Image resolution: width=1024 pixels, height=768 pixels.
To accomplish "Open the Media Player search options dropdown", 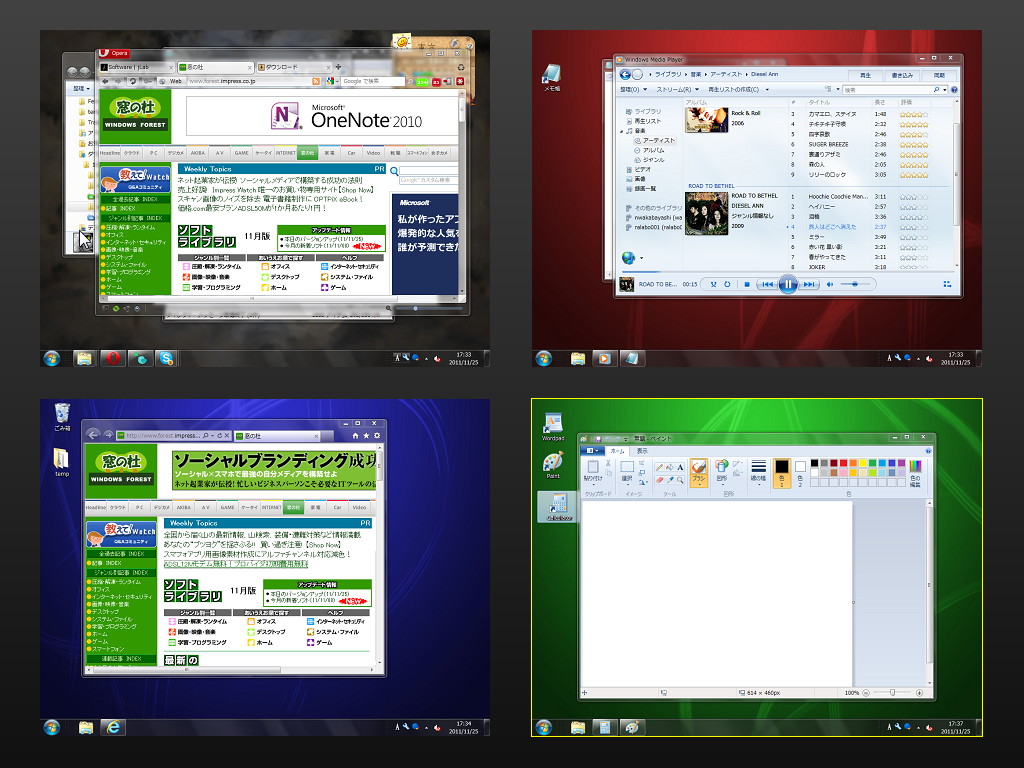I will 944,89.
